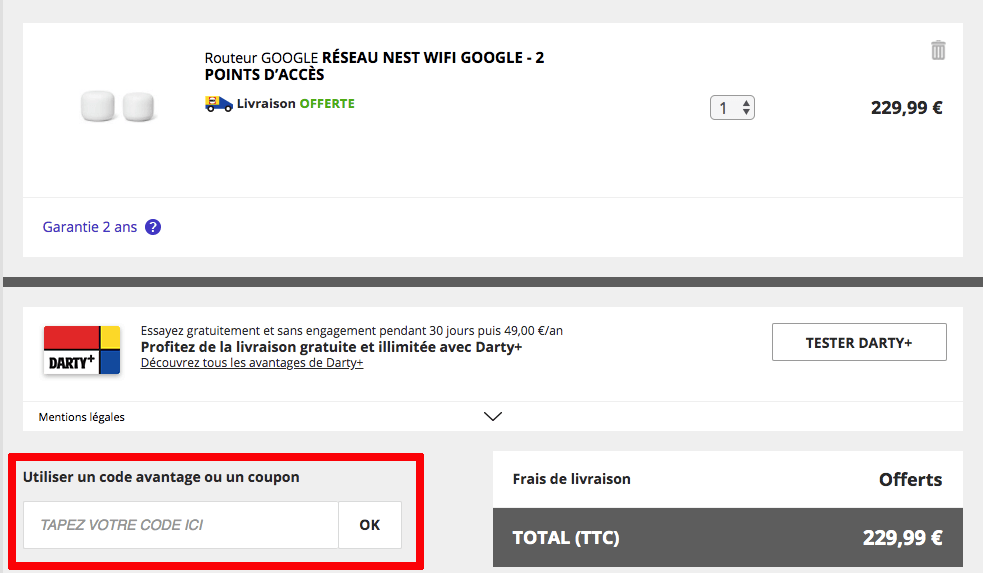Click the total amount 229,99 € in dark bar
Viewport: 983px width, 573px height.
click(x=903, y=538)
